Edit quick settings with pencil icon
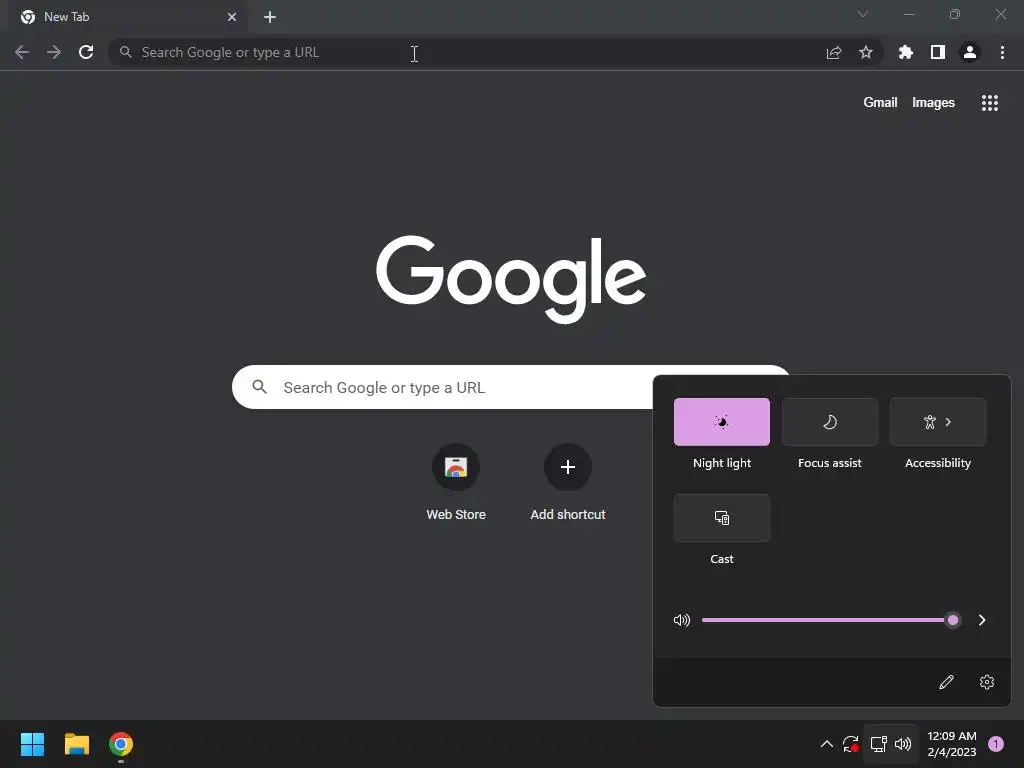This screenshot has width=1024, height=768. click(x=946, y=682)
